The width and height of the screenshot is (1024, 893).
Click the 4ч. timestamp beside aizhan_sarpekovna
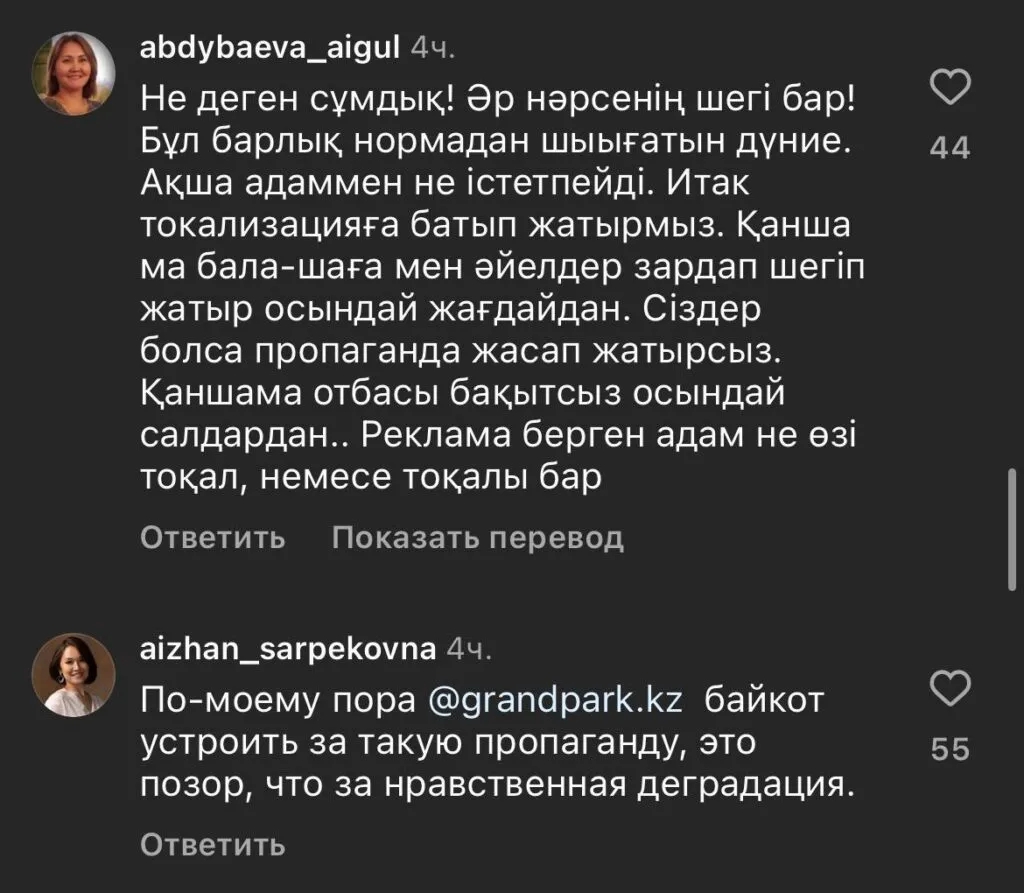[x=469, y=649]
